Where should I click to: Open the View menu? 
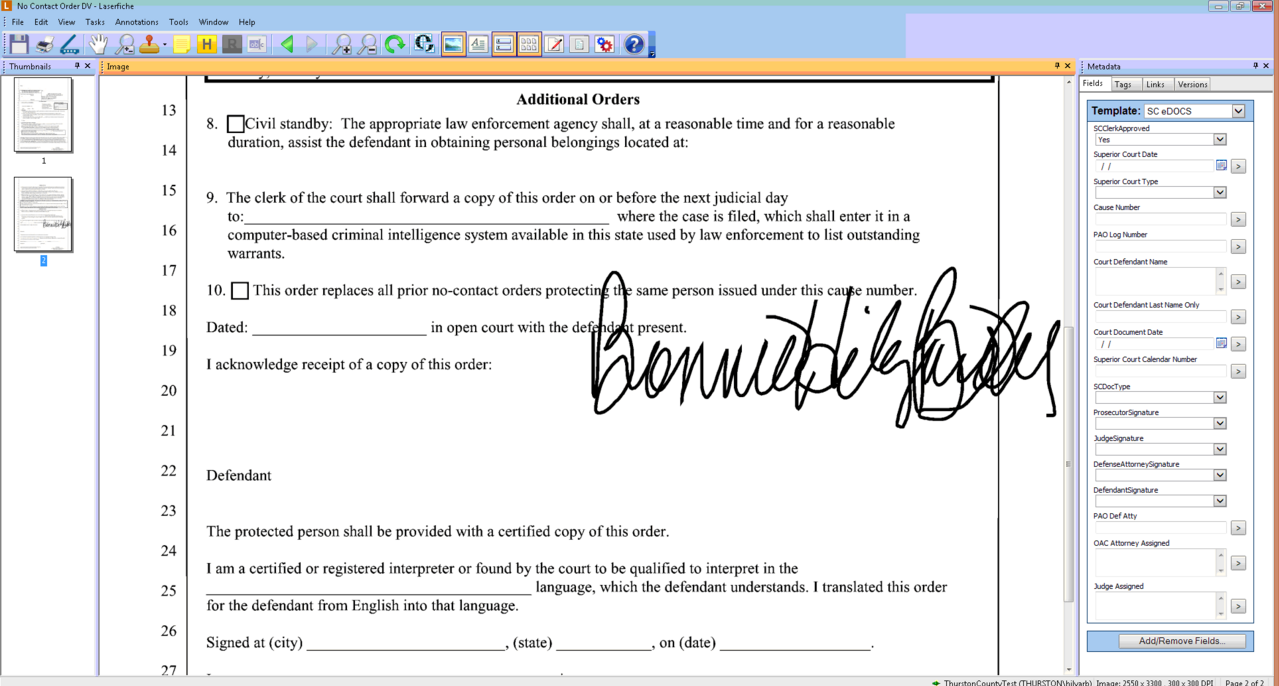click(x=66, y=22)
